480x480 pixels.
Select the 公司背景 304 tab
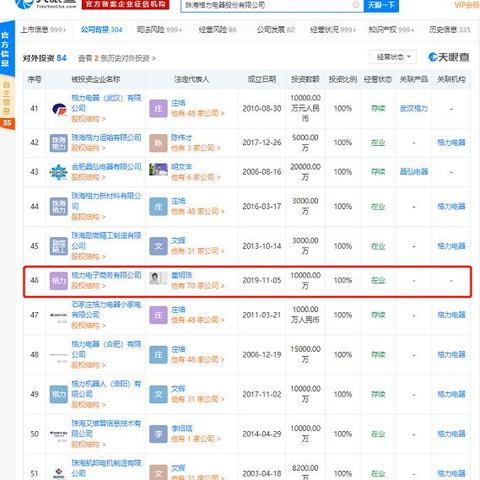[102, 30]
